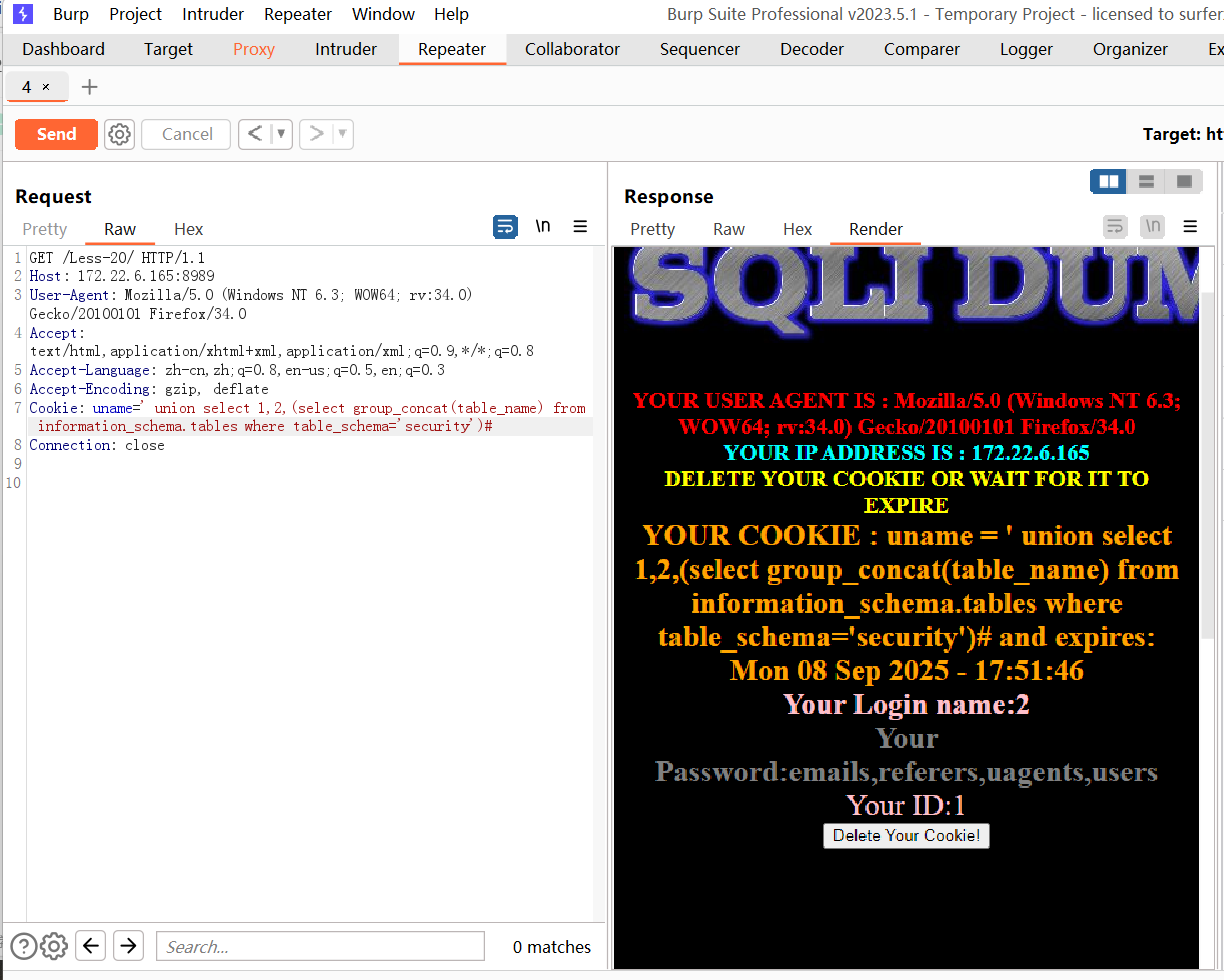Select side-by-side layout view icon
Viewport: 1224px width, 980px height.
1108,181
